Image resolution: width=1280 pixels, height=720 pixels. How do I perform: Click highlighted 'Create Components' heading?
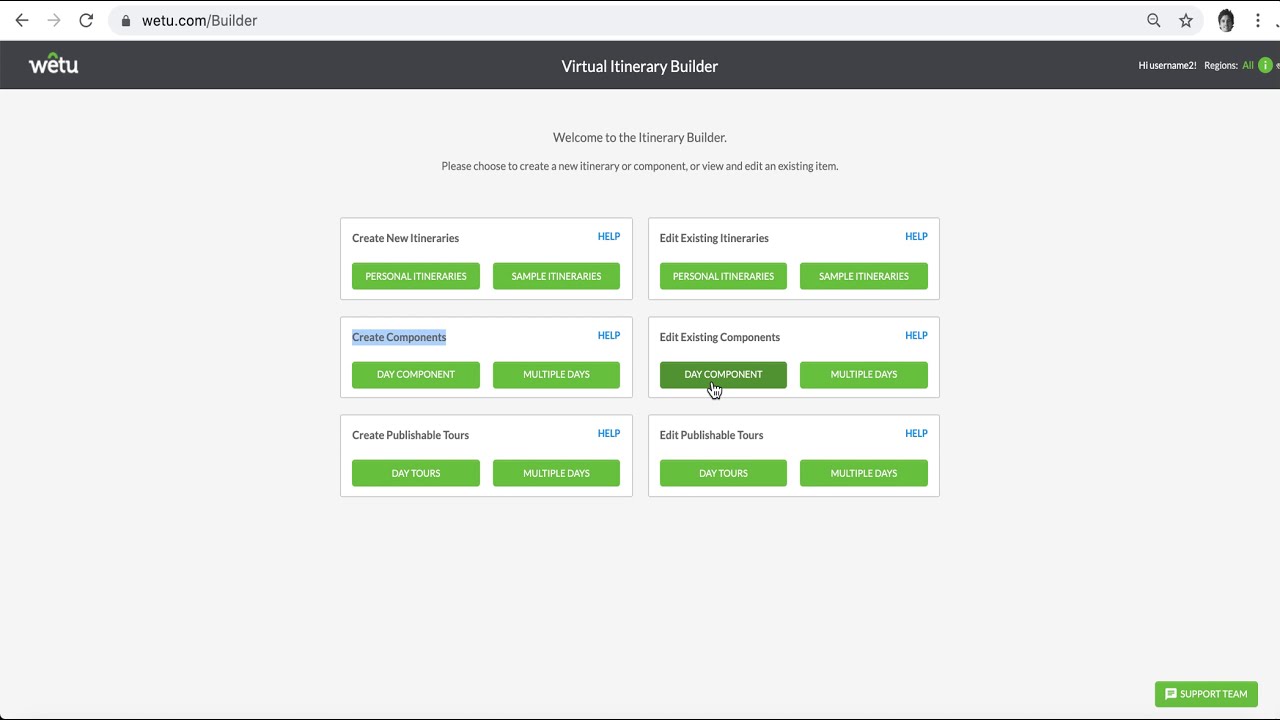(399, 337)
